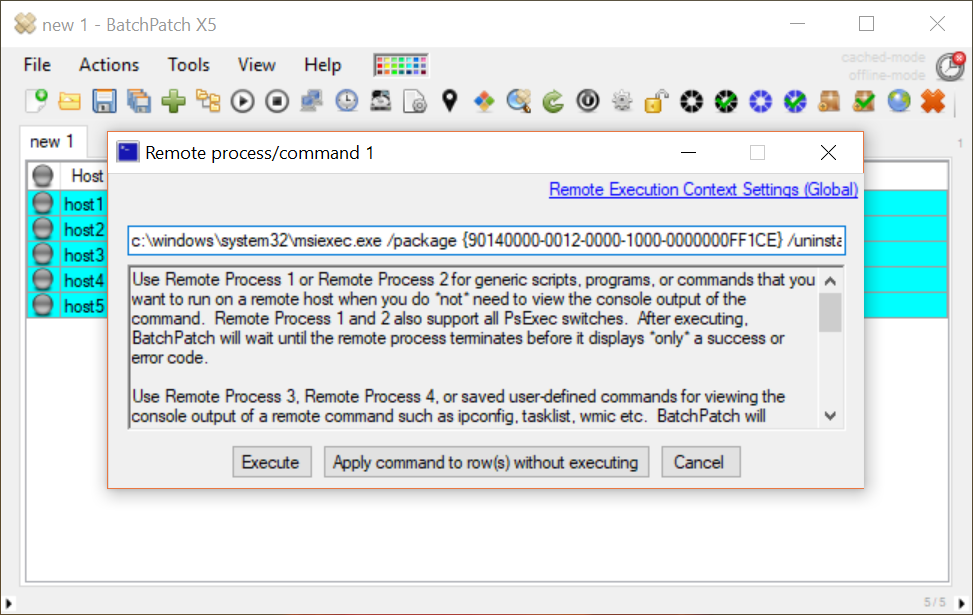Click the gray status circle in header row
This screenshot has width=973, height=615.
coord(43,176)
